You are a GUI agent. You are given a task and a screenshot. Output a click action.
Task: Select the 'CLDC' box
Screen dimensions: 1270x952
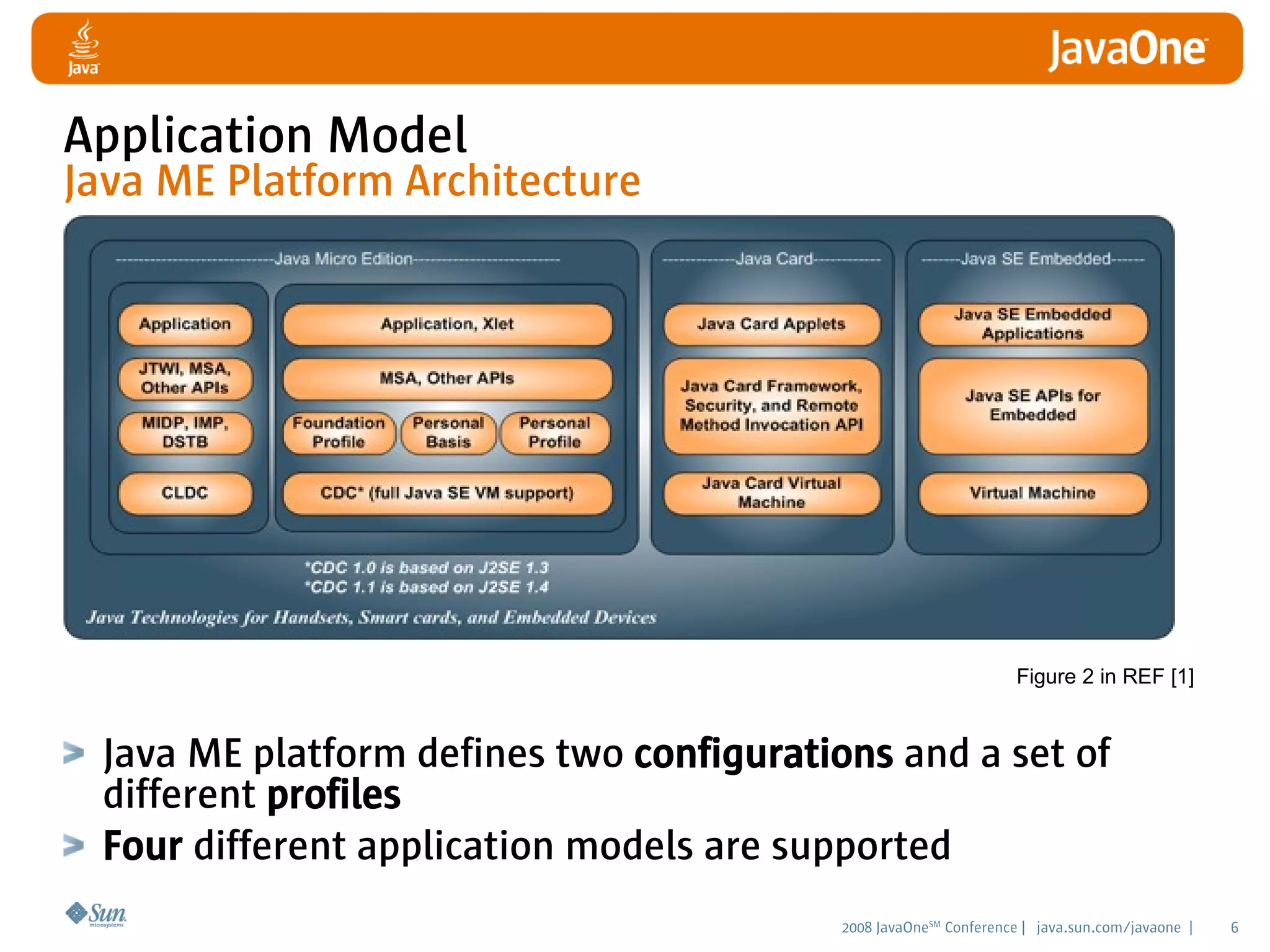tap(185, 493)
